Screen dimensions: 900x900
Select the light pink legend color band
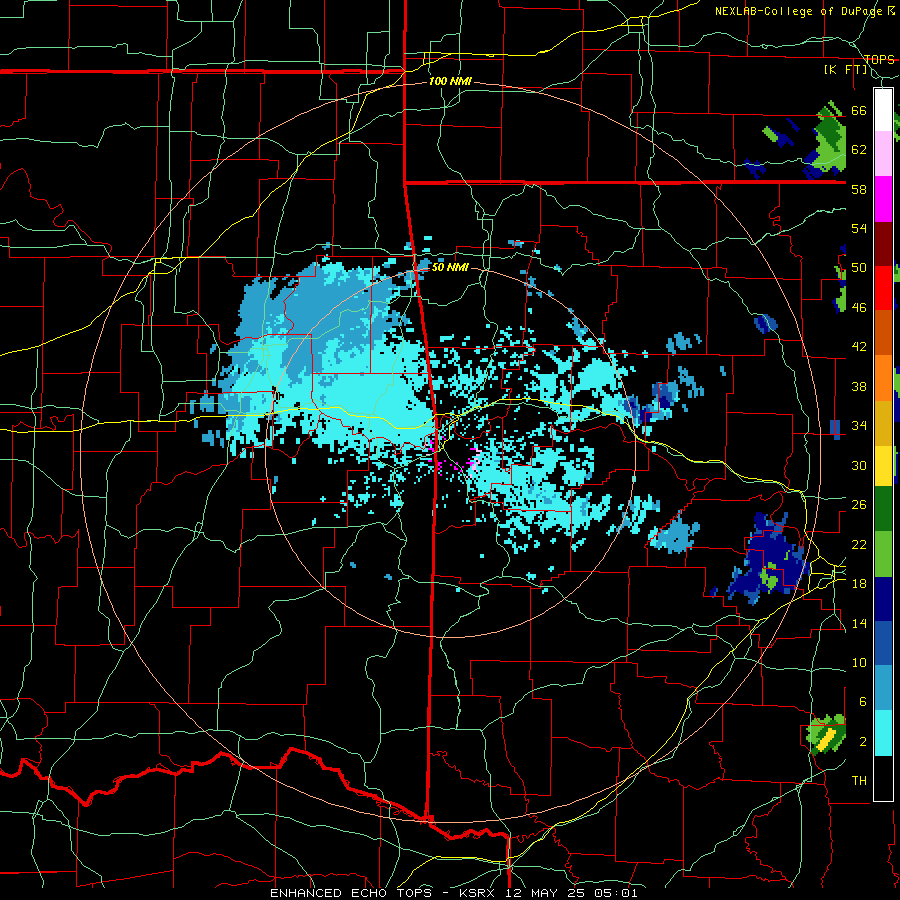coord(883,154)
